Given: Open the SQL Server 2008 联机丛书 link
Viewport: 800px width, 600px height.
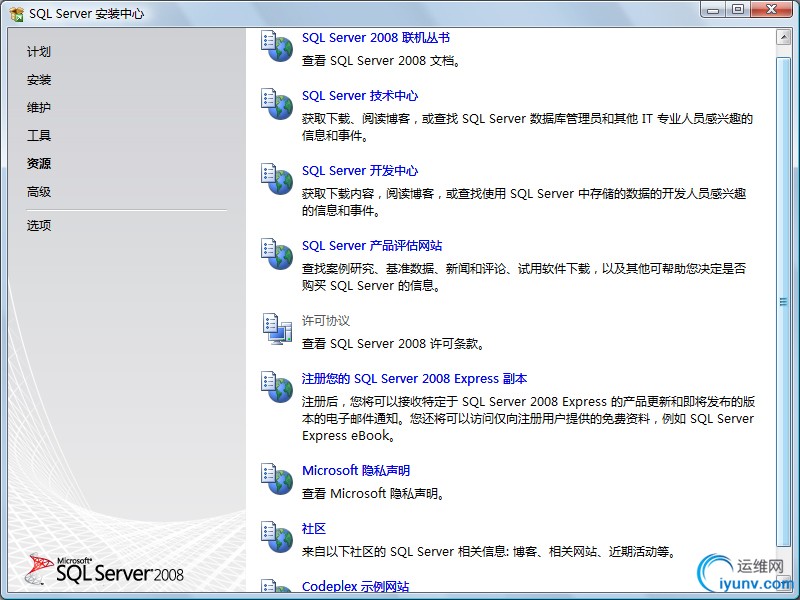Looking at the screenshot, I should pos(376,38).
